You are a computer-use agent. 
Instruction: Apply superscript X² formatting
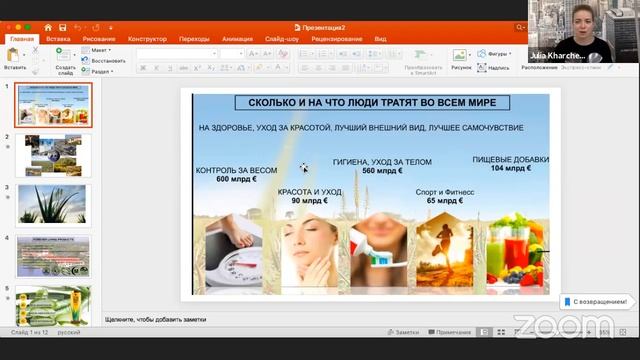(x=198, y=68)
